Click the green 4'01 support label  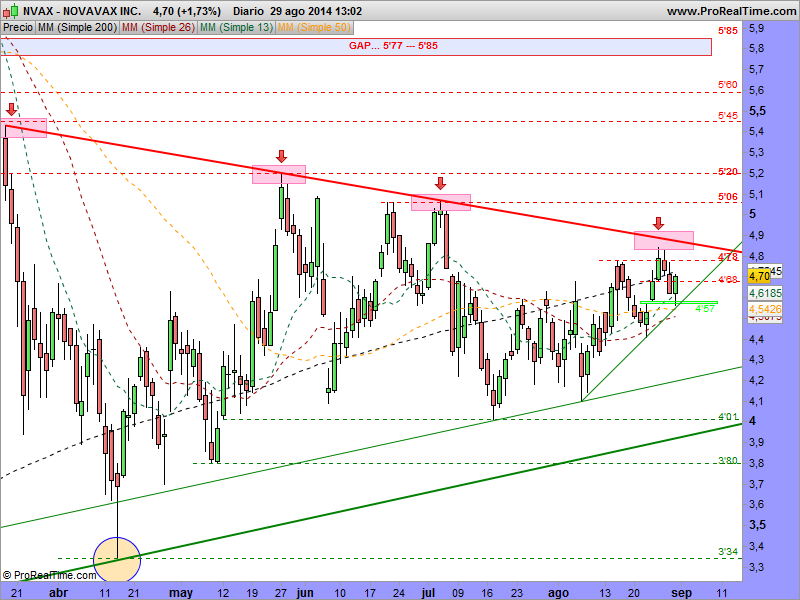[x=728, y=417]
